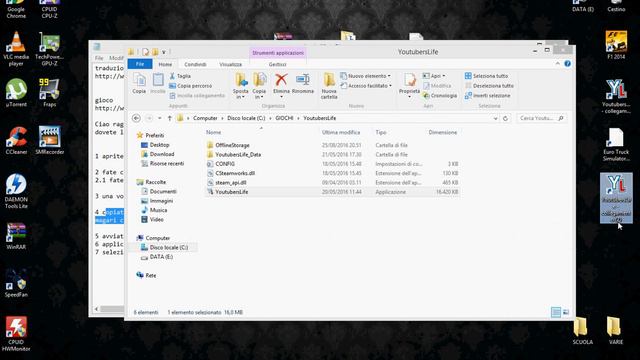
Task: Sort files by Nome column header
Action: click(x=213, y=132)
